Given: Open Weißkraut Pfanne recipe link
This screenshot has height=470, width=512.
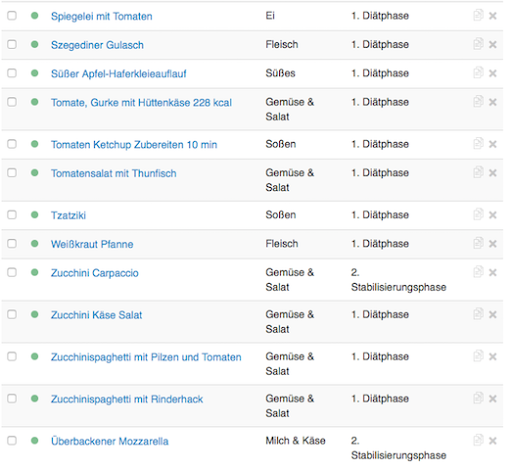Looking at the screenshot, I should (x=92, y=244).
